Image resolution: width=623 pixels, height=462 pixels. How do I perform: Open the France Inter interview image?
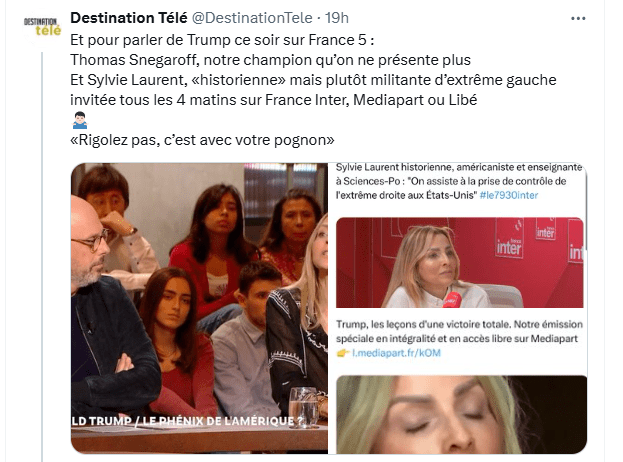pos(460,262)
